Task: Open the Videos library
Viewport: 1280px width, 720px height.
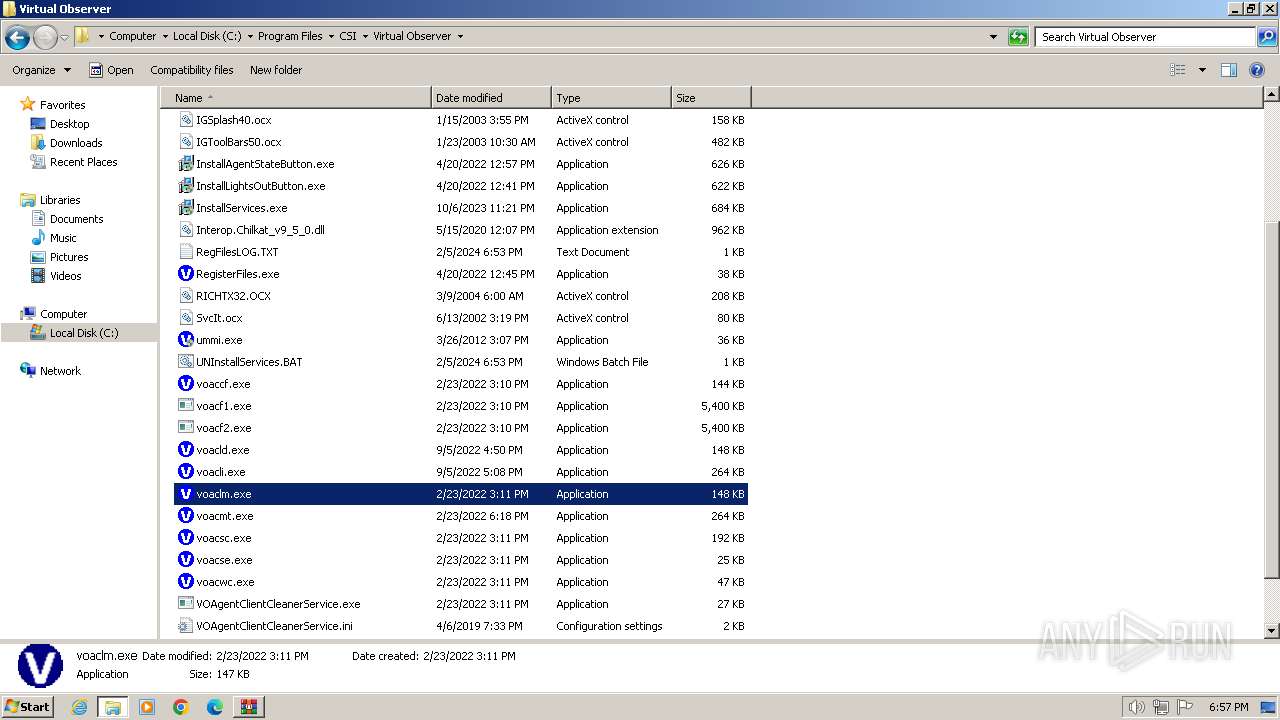Action: (65, 276)
